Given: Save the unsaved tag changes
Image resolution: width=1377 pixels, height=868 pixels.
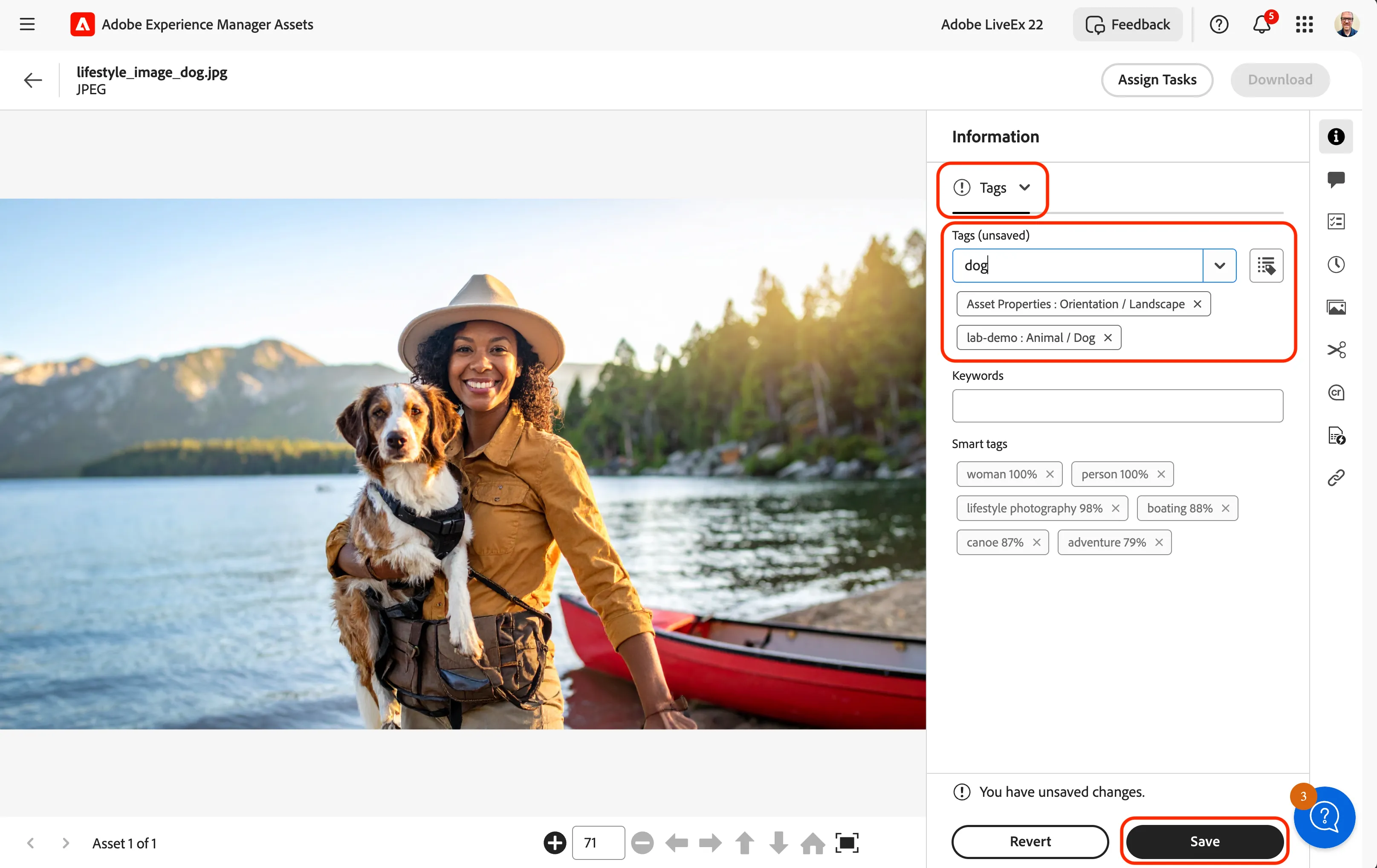Looking at the screenshot, I should [1205, 842].
